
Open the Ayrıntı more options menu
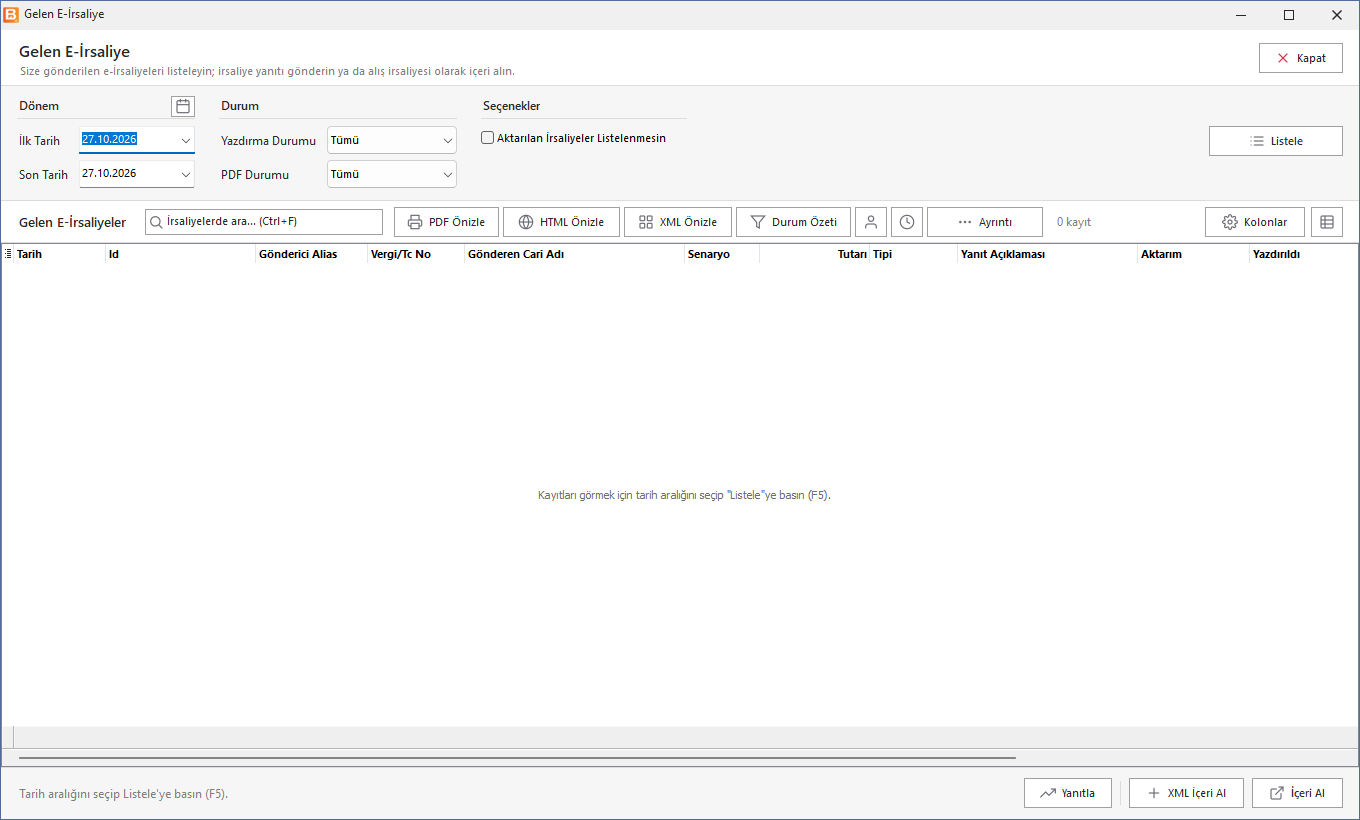[x=985, y=222]
